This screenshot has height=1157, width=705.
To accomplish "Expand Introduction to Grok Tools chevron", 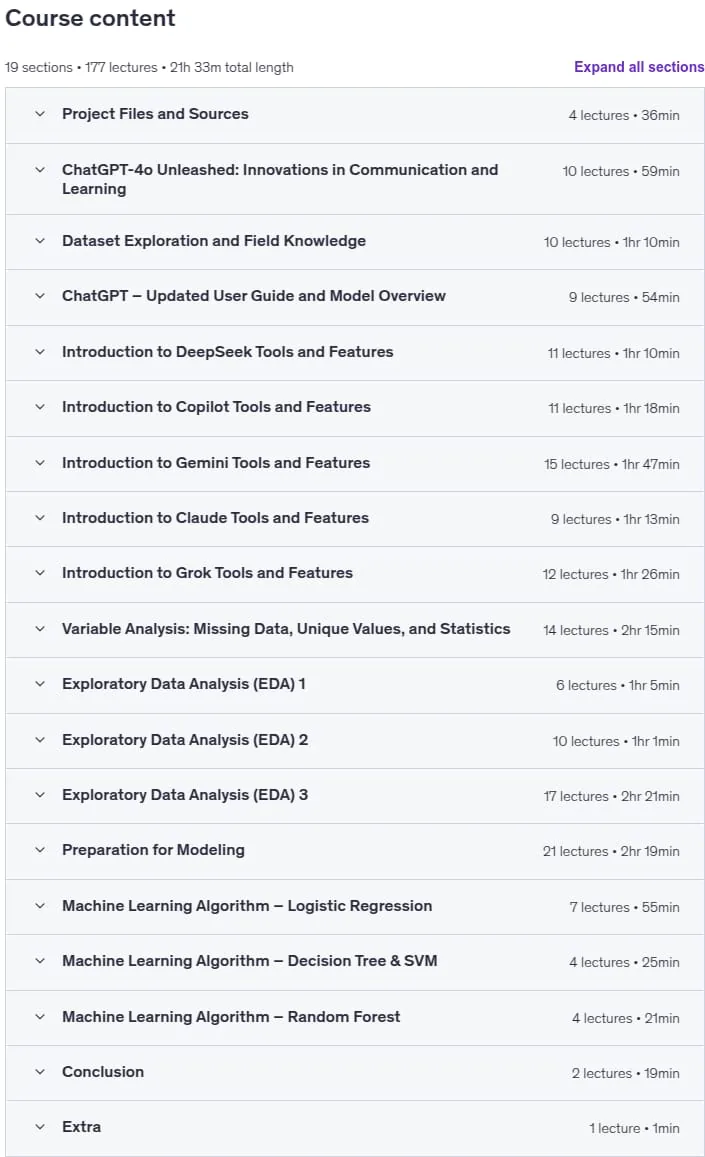I will [x=40, y=573].
